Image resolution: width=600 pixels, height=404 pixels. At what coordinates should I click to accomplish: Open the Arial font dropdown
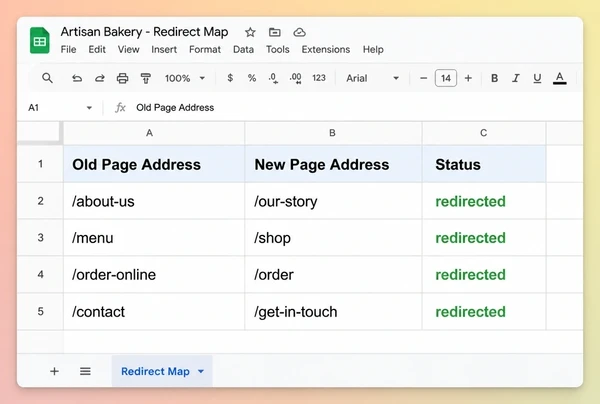click(372, 78)
